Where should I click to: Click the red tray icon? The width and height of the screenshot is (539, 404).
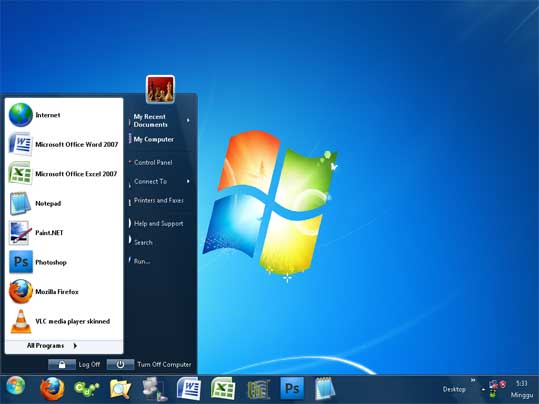point(502,384)
